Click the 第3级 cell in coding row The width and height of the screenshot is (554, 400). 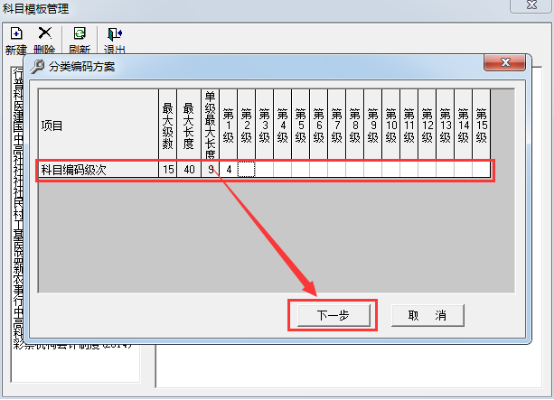click(x=264, y=170)
